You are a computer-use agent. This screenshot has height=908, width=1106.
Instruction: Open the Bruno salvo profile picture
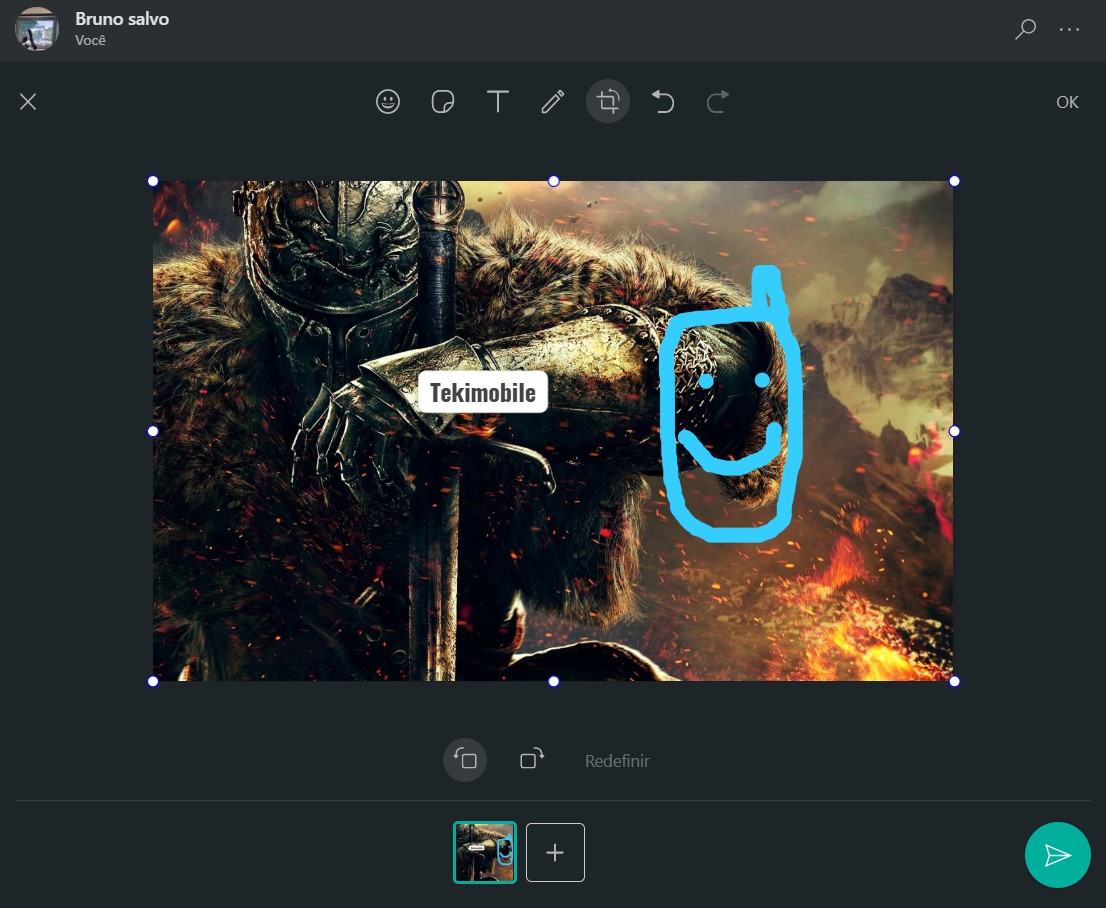(37, 30)
